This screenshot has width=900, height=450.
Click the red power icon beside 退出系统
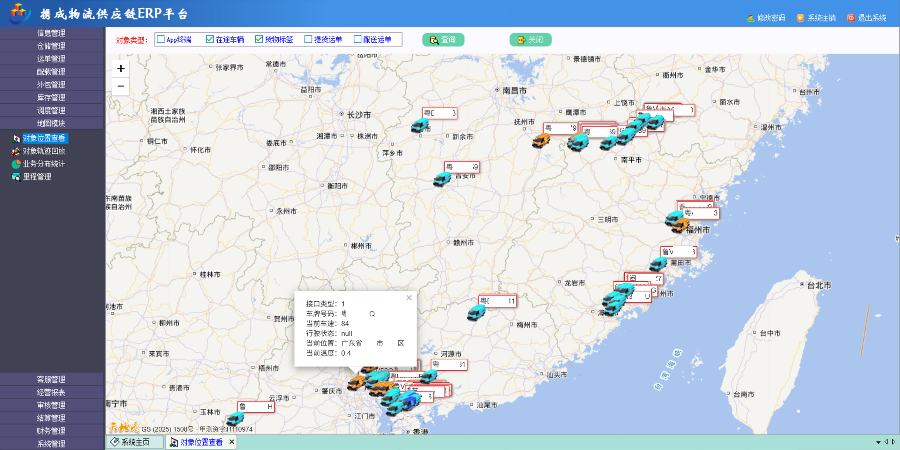851,18
